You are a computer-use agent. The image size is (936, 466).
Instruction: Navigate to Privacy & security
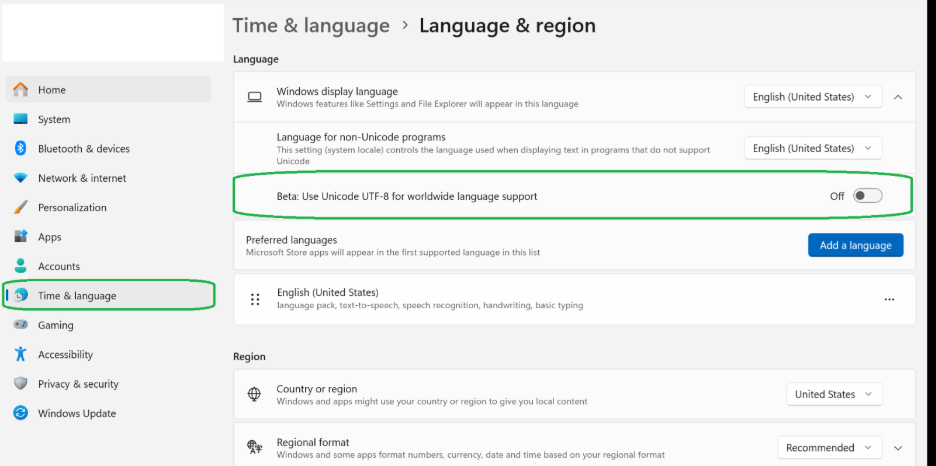109,384
